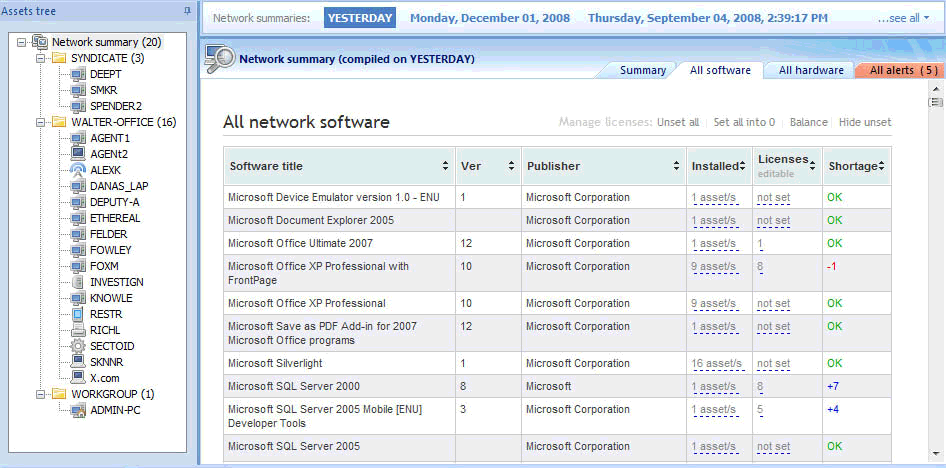
Task: Switch to the Summary tab
Action: [x=643, y=70]
